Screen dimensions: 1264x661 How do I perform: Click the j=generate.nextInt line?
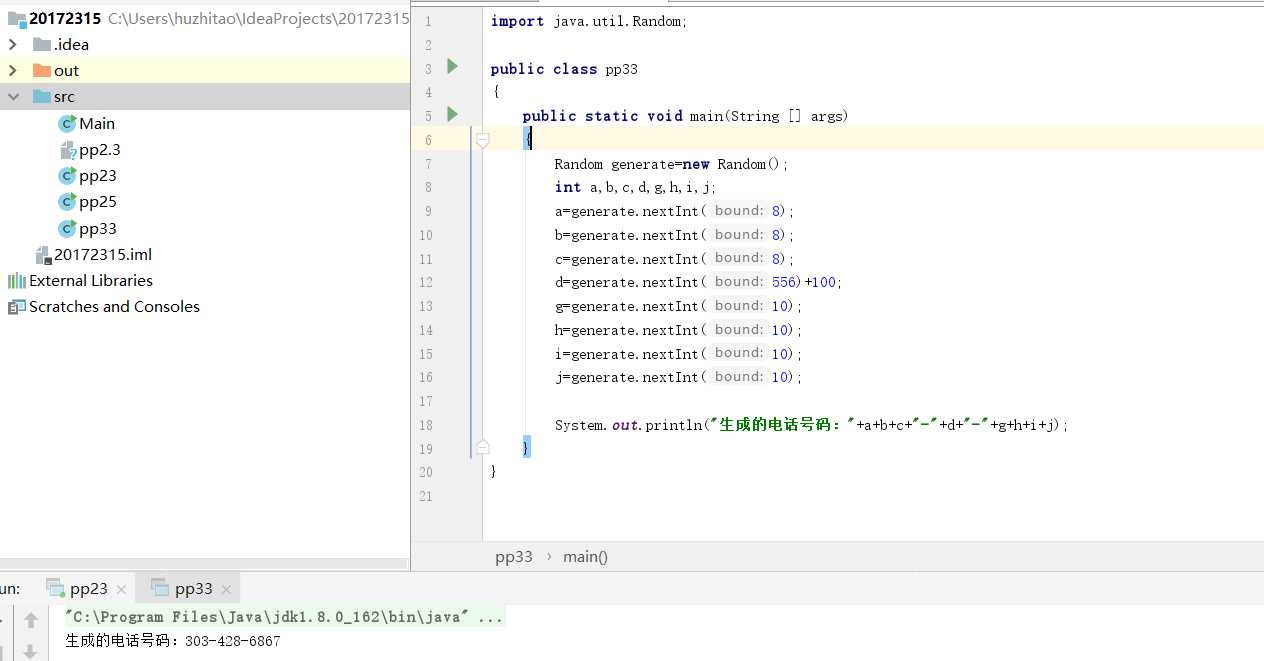[679, 377]
